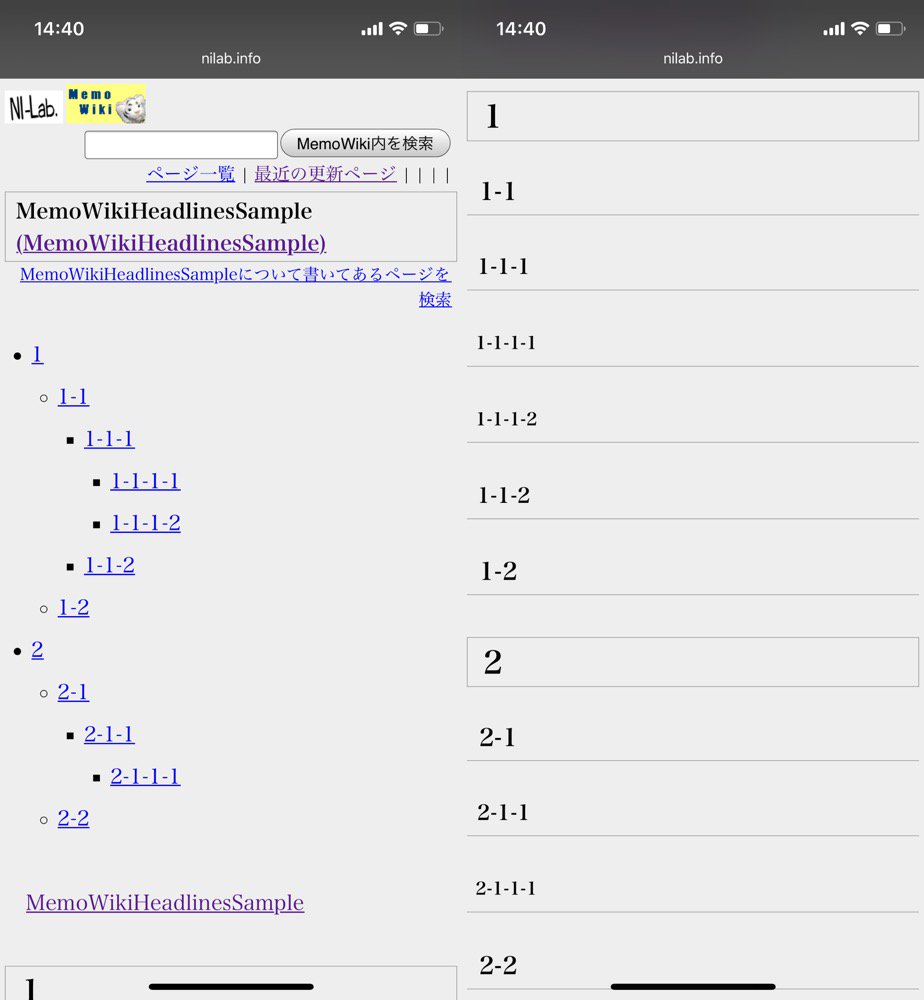
Task: Click the 2-2 contents link
Action: click(73, 818)
